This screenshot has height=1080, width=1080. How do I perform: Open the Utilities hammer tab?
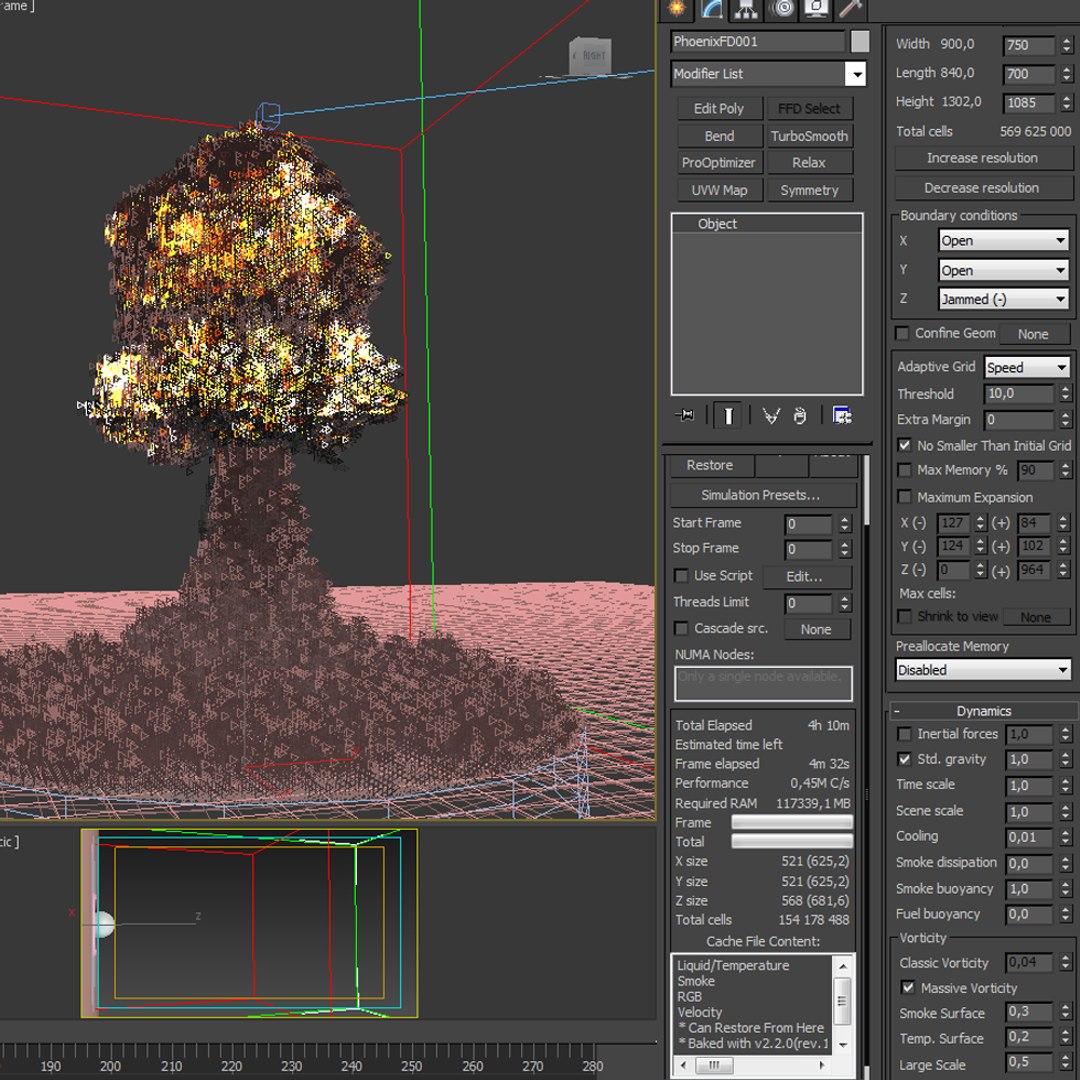pyautogui.click(x=851, y=9)
